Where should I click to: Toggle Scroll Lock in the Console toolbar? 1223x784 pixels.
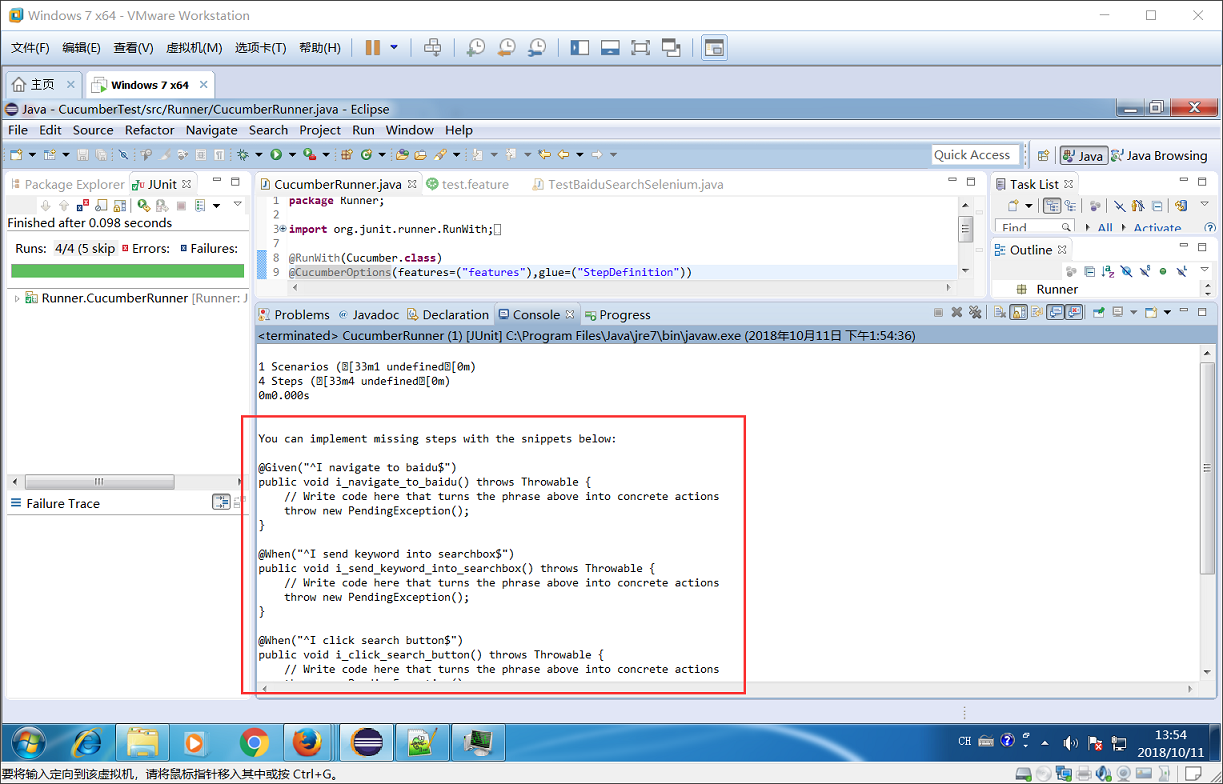tap(1018, 313)
